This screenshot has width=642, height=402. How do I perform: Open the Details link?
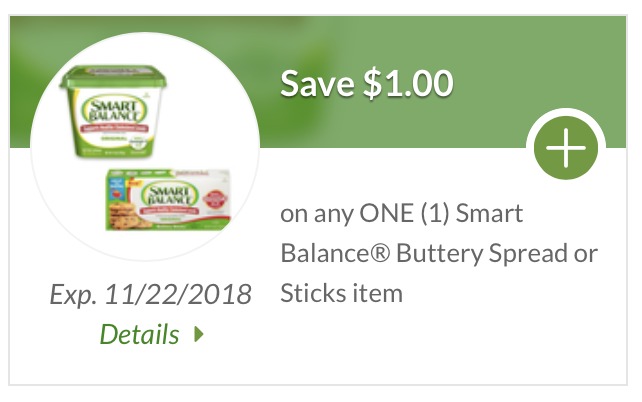pyautogui.click(x=140, y=335)
